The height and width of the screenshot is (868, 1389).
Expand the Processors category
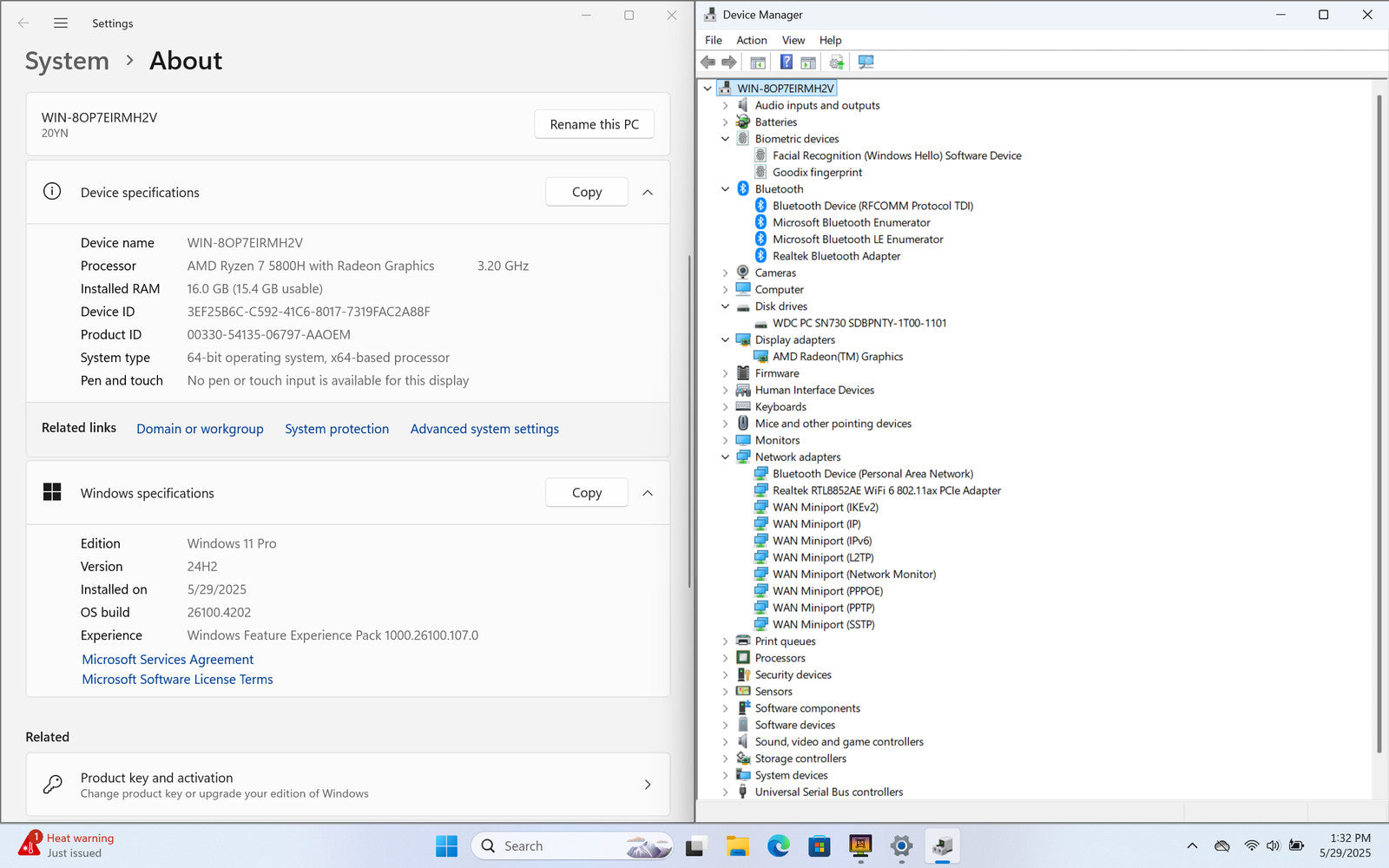[726, 658]
